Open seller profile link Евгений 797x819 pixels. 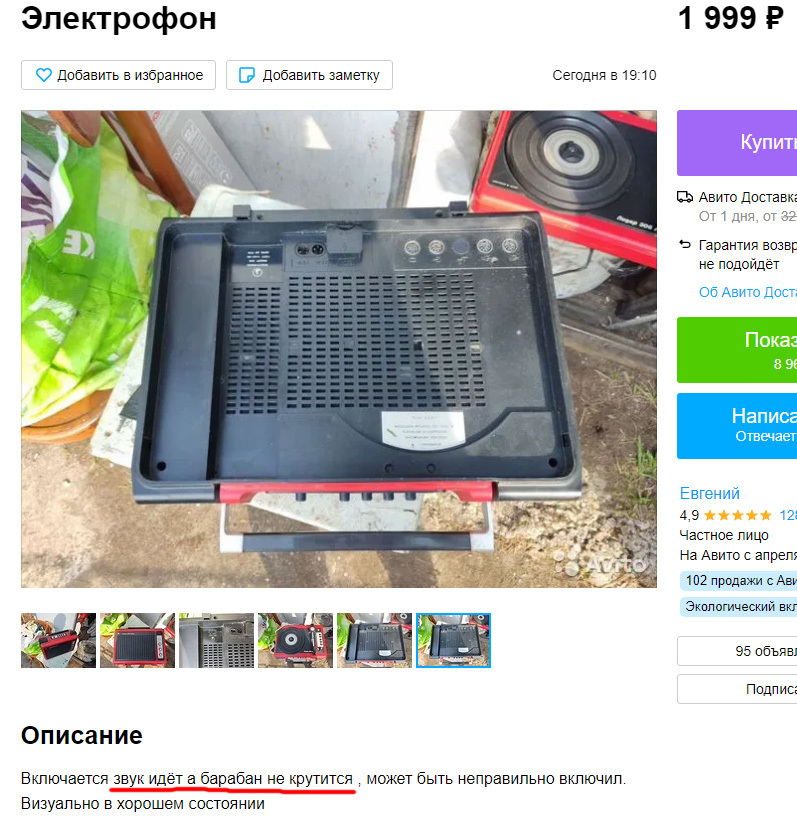709,493
